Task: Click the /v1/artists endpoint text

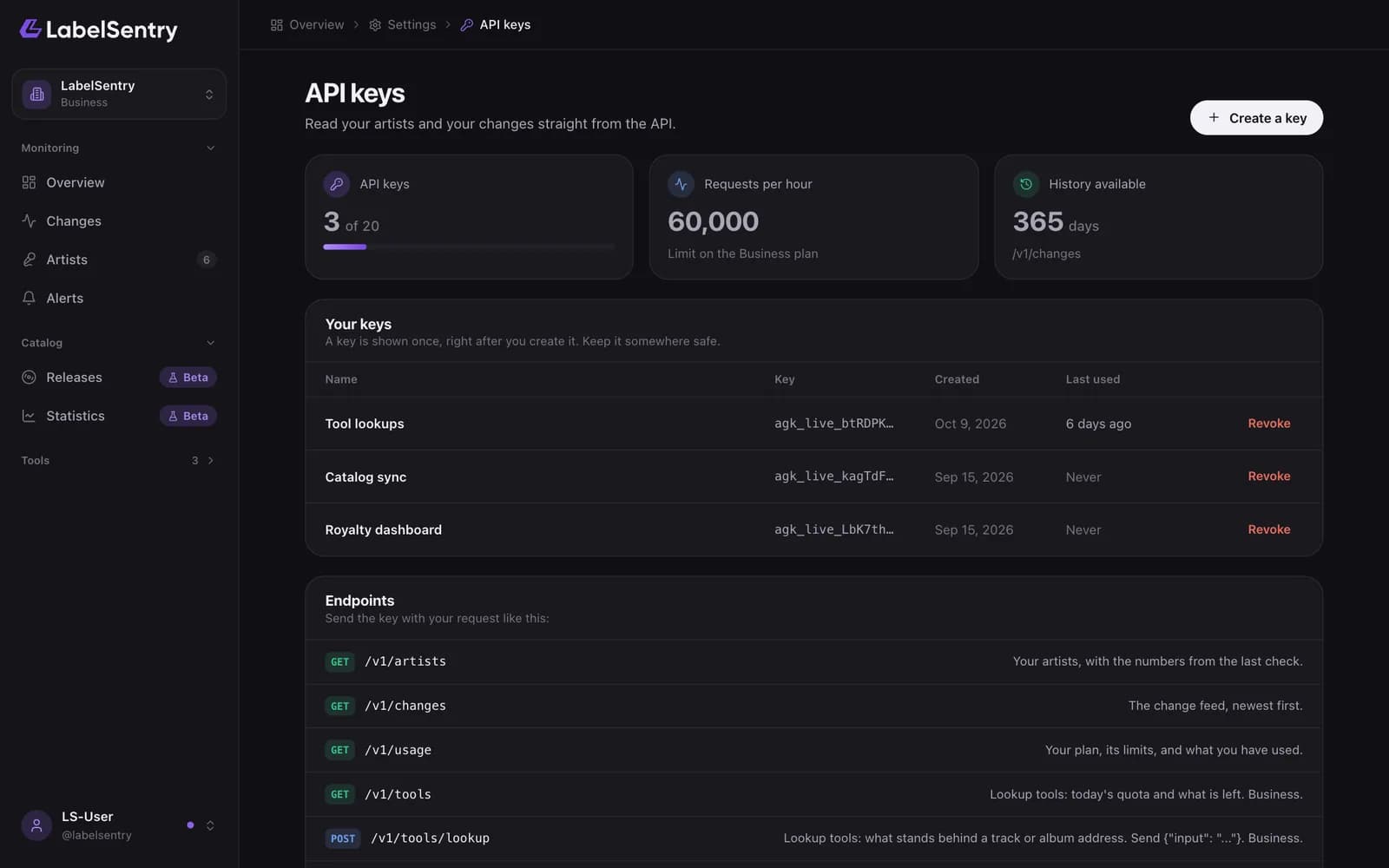Action: pyautogui.click(x=405, y=661)
